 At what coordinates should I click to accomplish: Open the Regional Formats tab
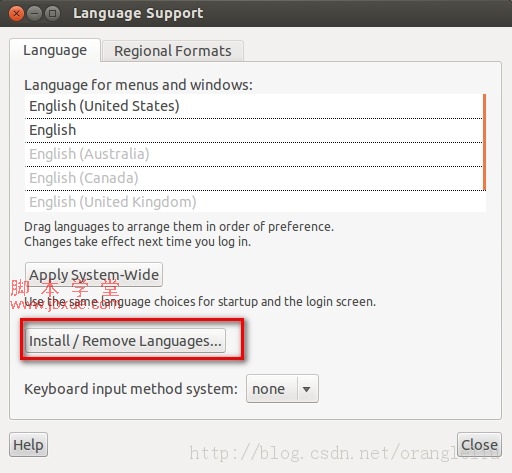point(173,51)
